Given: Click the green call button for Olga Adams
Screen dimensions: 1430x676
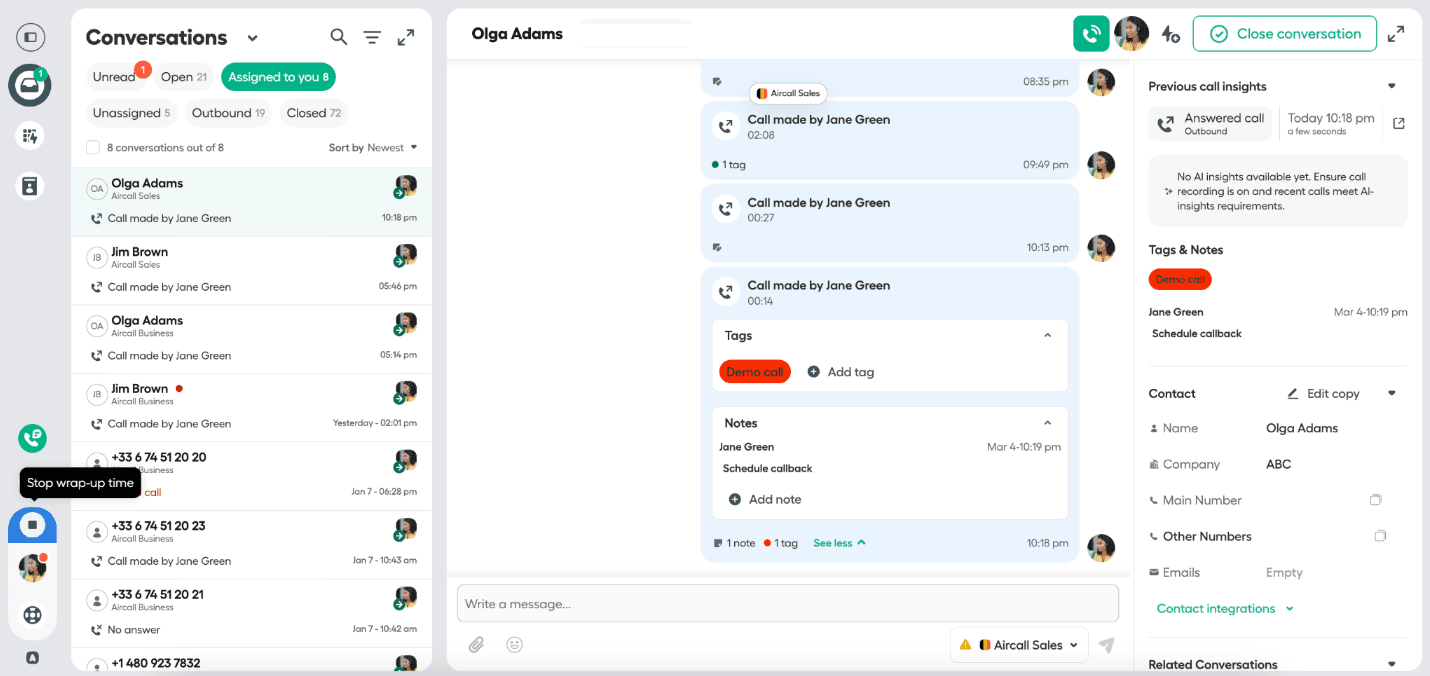Looking at the screenshot, I should [x=1091, y=33].
